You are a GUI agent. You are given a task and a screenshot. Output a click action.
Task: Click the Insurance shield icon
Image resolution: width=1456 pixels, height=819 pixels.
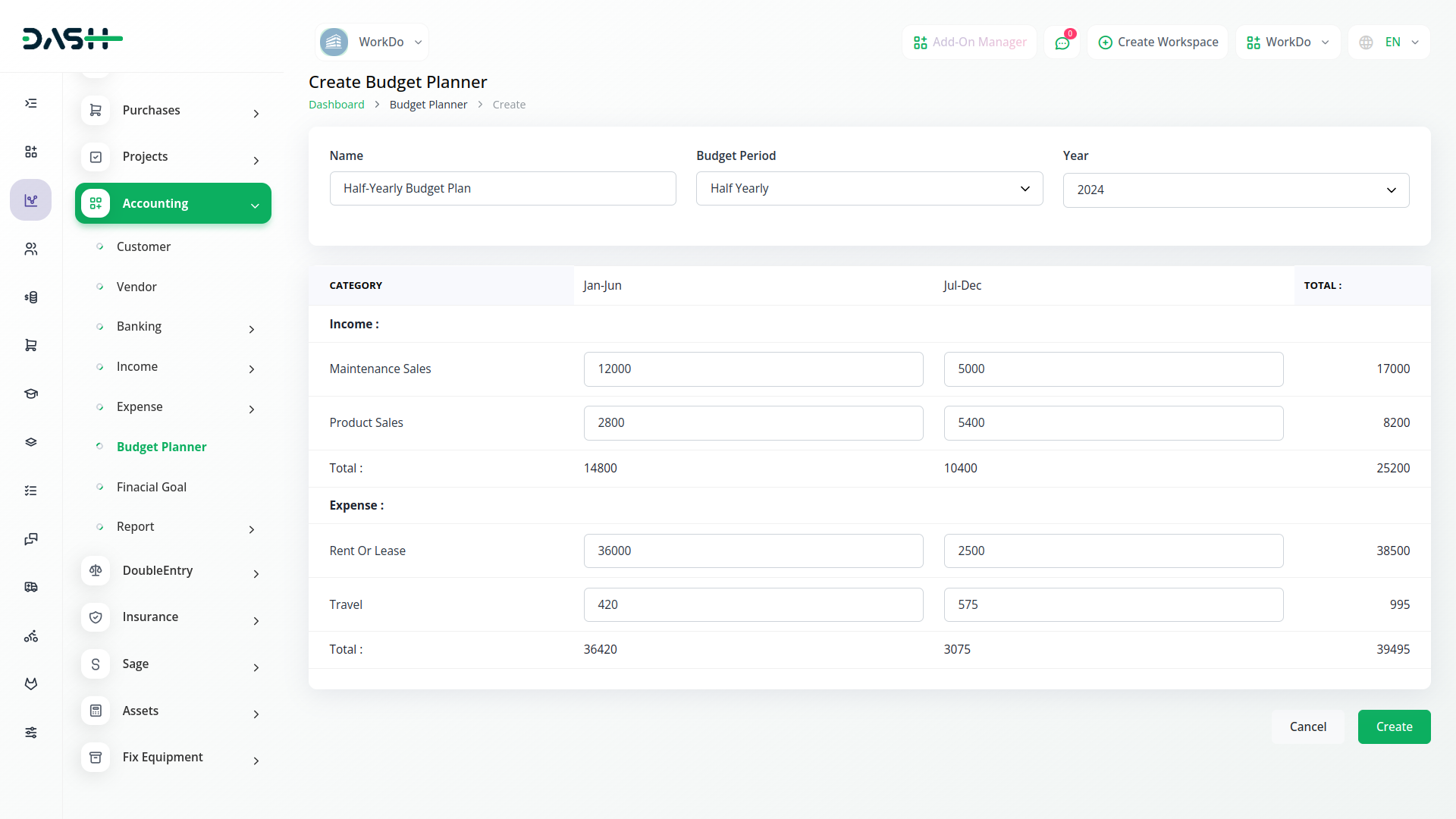click(x=96, y=617)
